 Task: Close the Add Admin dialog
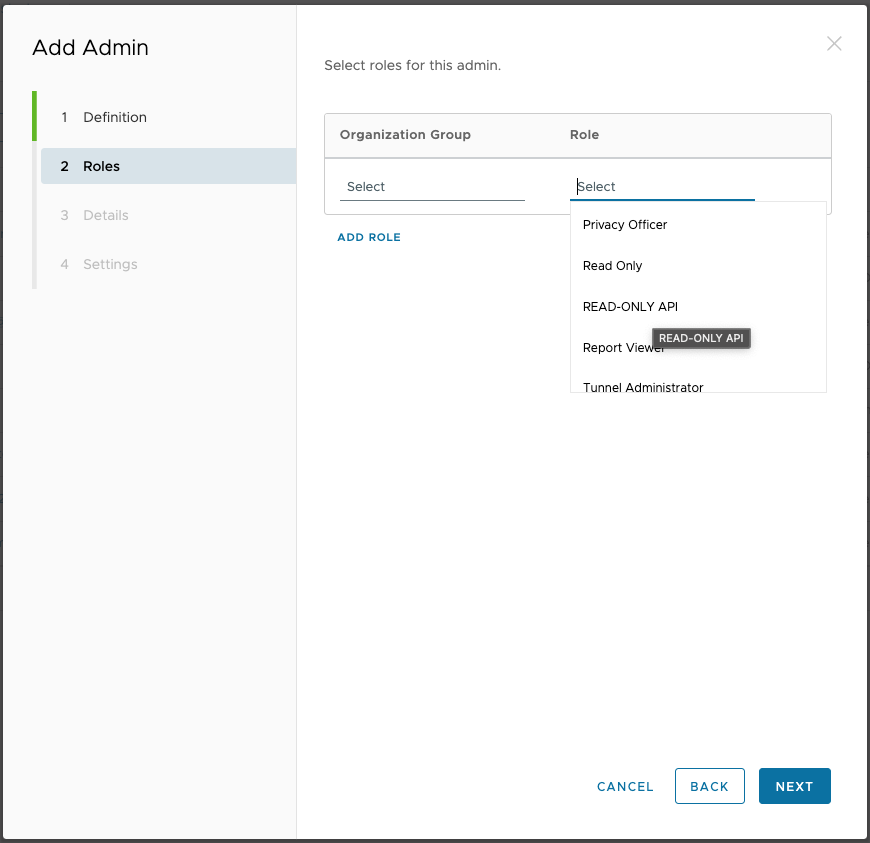pyautogui.click(x=833, y=43)
